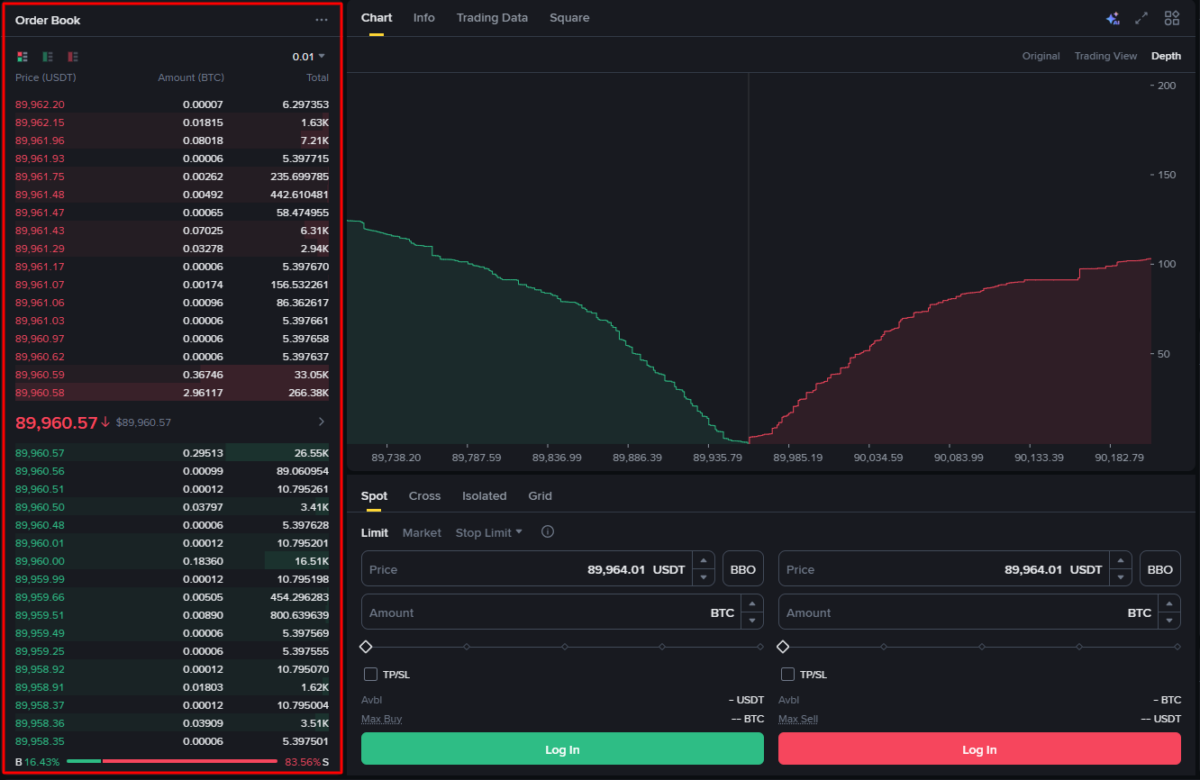
Task: Show only sell orders in the order book
Action: pyautogui.click(x=72, y=57)
